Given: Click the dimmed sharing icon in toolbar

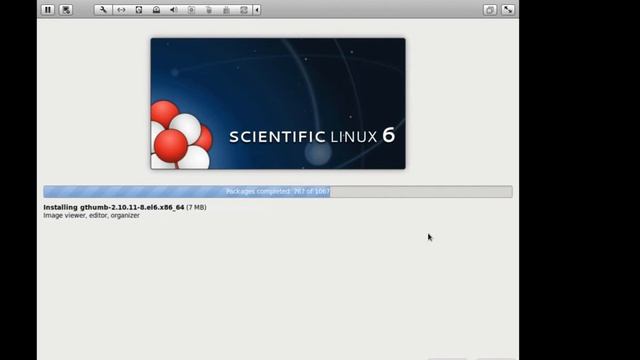Looking at the screenshot, I should coord(244,10).
